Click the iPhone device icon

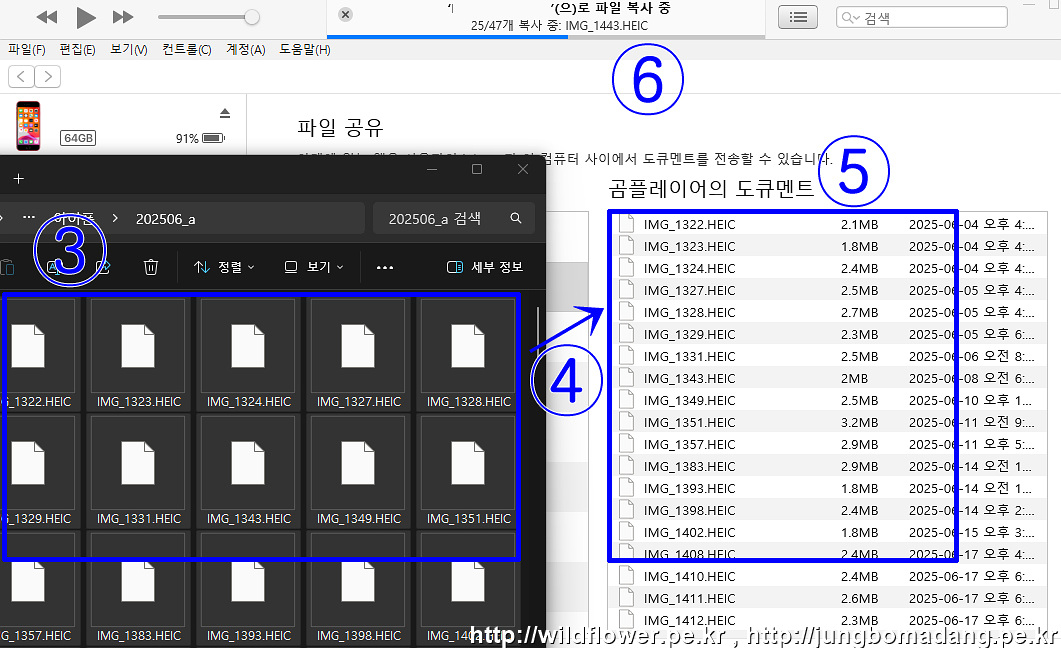(x=28, y=126)
